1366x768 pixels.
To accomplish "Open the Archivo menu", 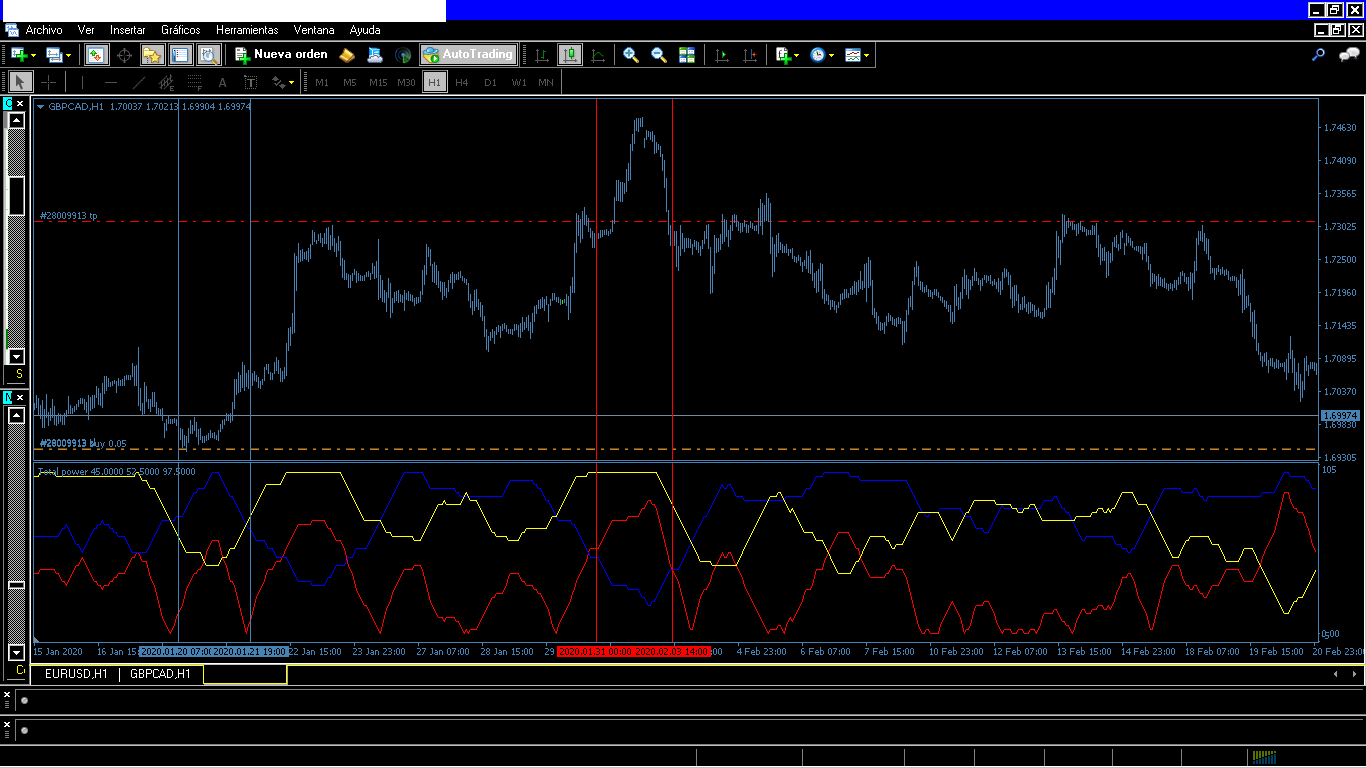I will [x=44, y=30].
